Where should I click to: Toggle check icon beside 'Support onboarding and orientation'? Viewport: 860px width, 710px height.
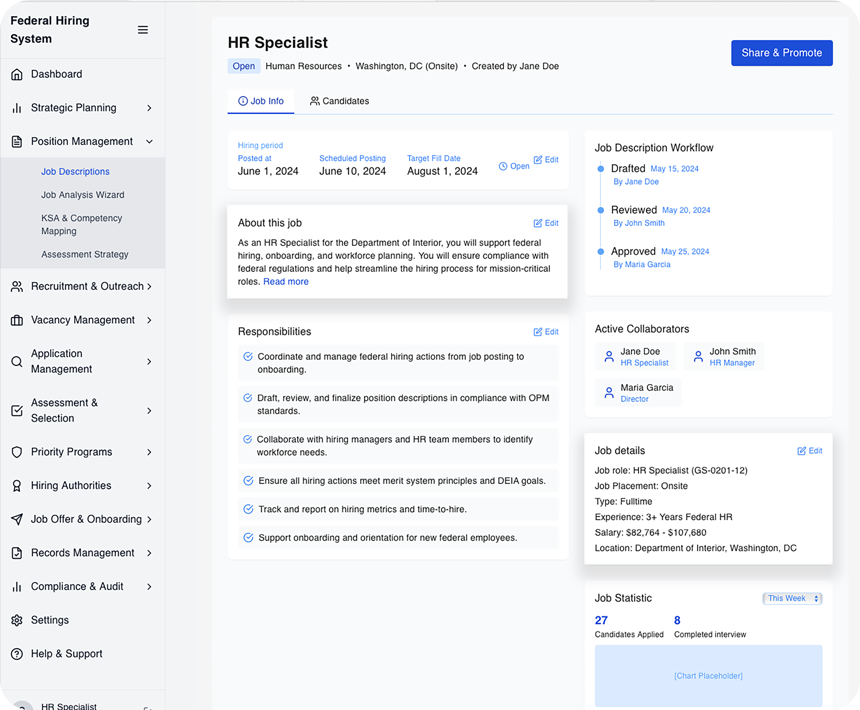[248, 538]
